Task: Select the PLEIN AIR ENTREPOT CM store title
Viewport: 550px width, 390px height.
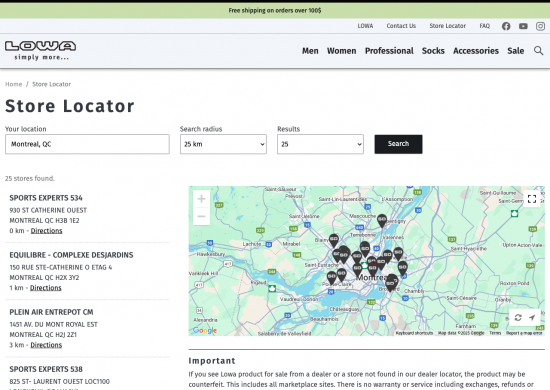Action: (51, 312)
